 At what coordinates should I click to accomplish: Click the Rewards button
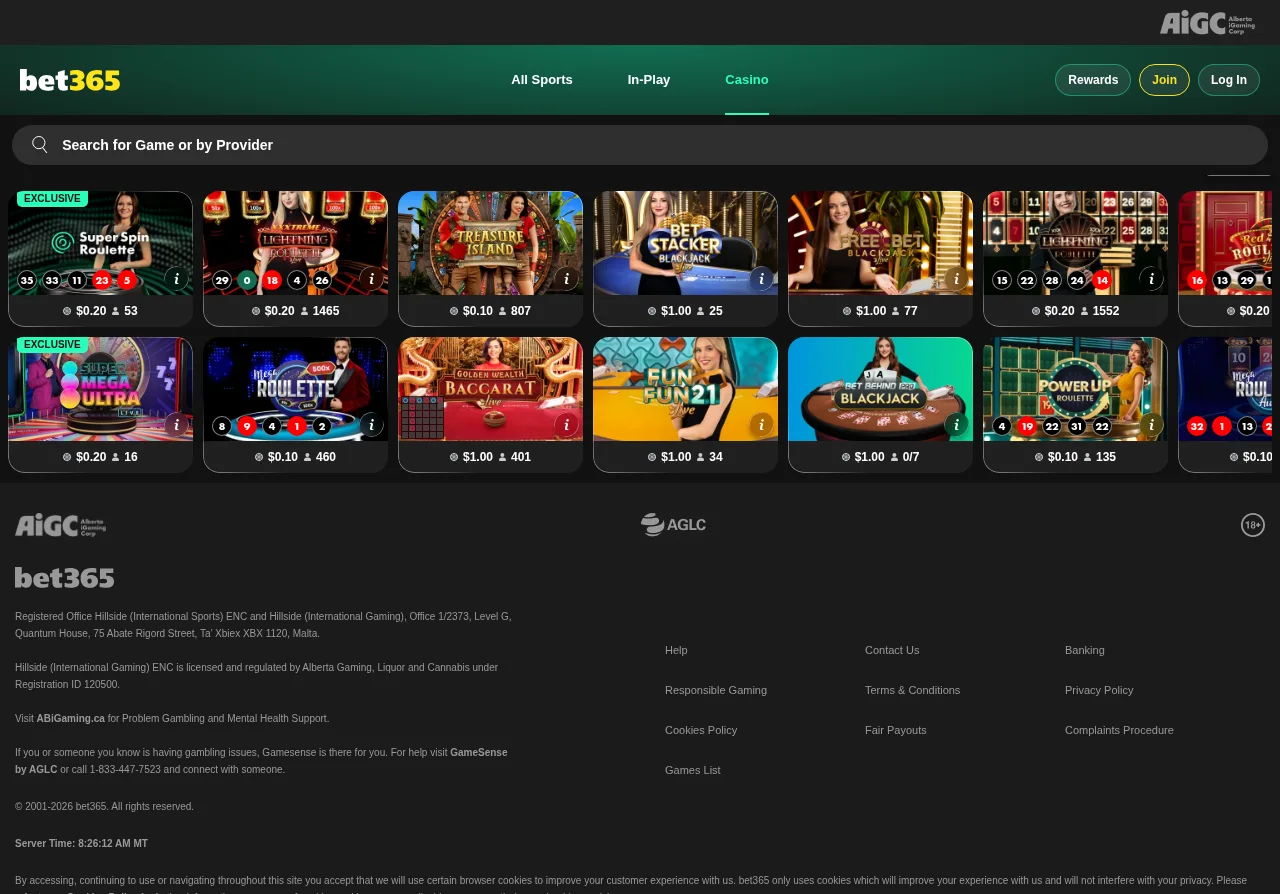1093,80
